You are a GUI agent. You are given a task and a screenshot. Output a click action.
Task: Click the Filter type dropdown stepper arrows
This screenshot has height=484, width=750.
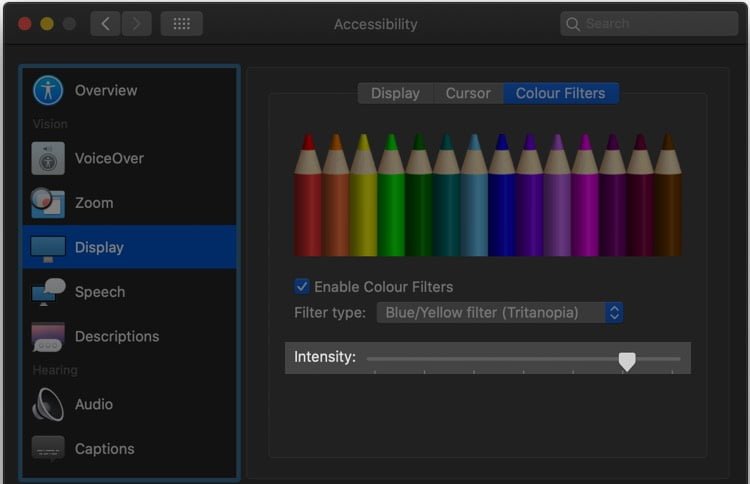[x=614, y=313]
